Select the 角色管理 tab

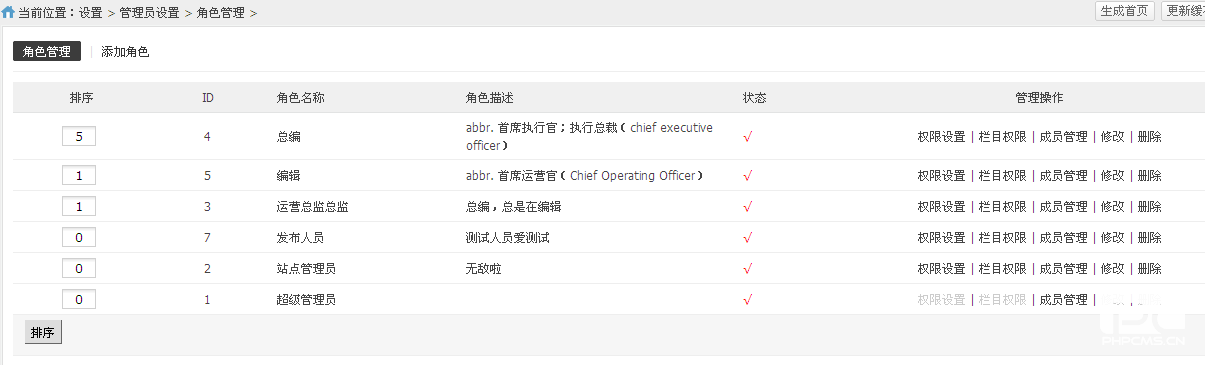click(x=47, y=51)
